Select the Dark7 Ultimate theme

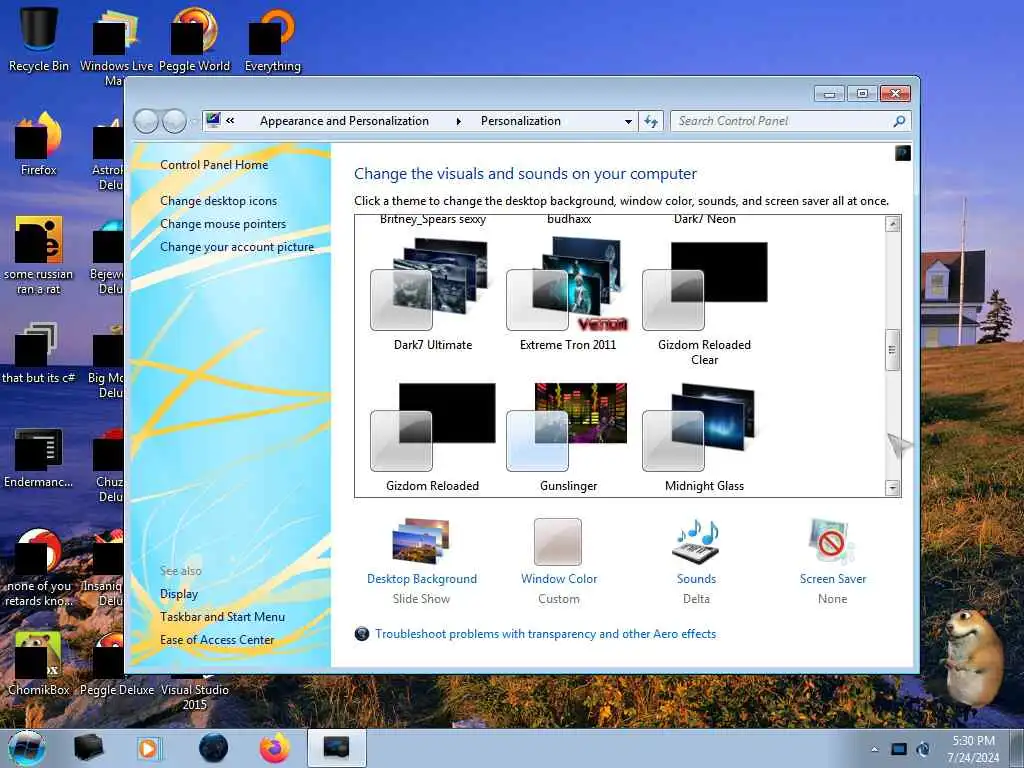(432, 294)
